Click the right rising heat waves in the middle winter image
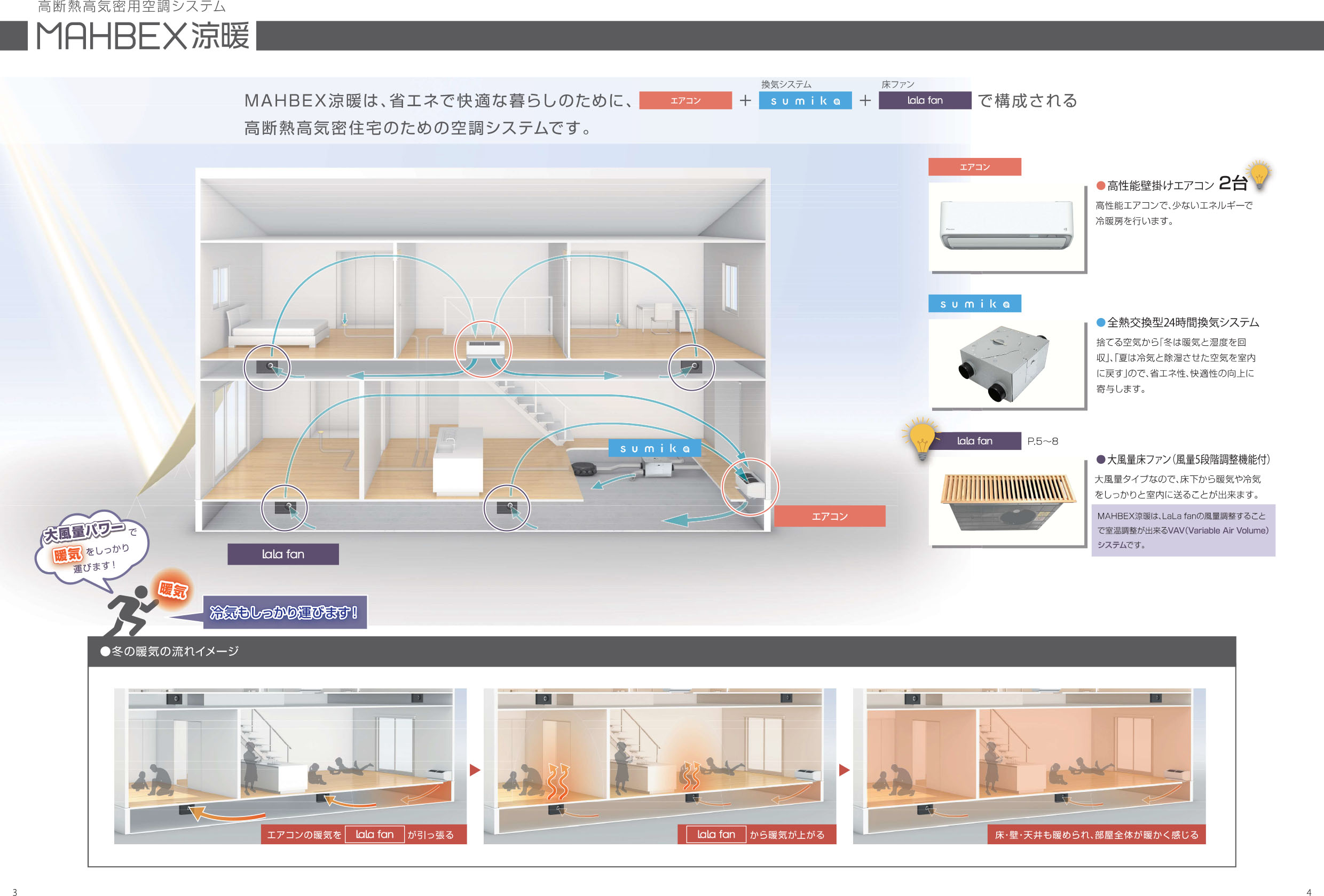 (691, 775)
